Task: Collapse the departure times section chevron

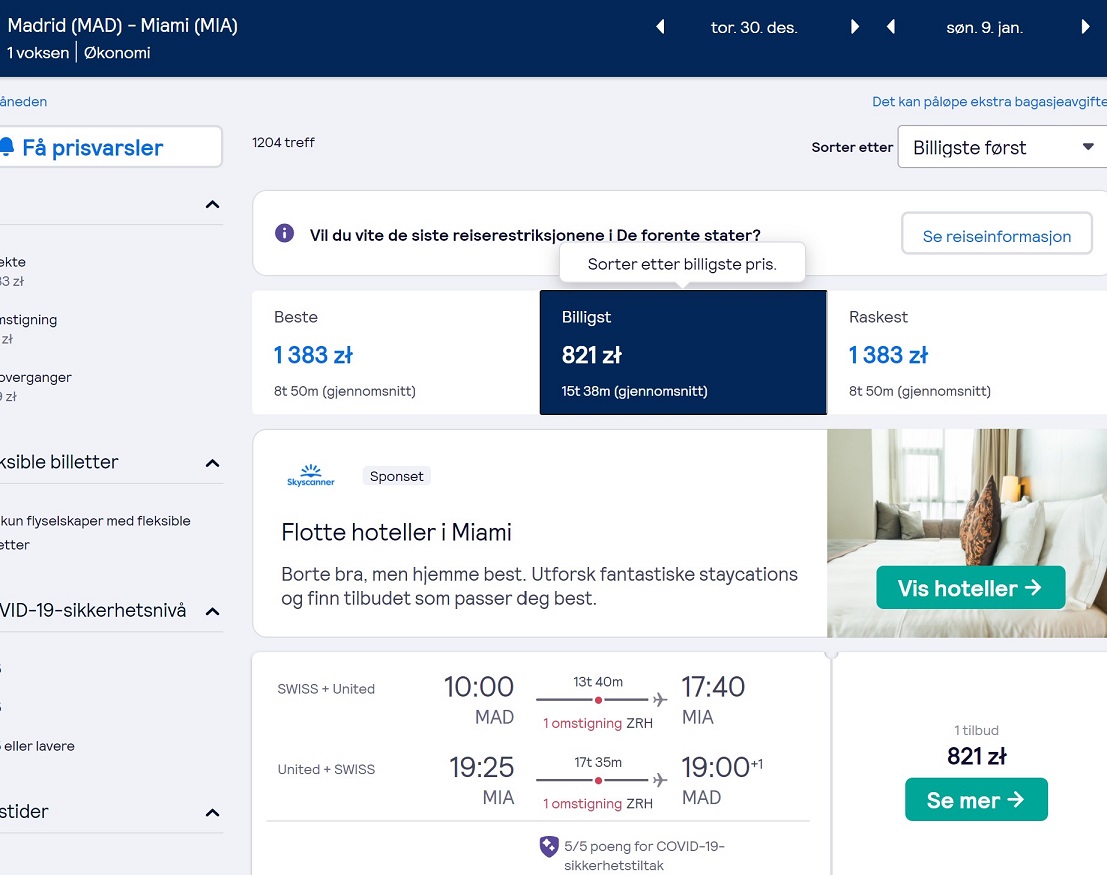Action: pos(213,813)
